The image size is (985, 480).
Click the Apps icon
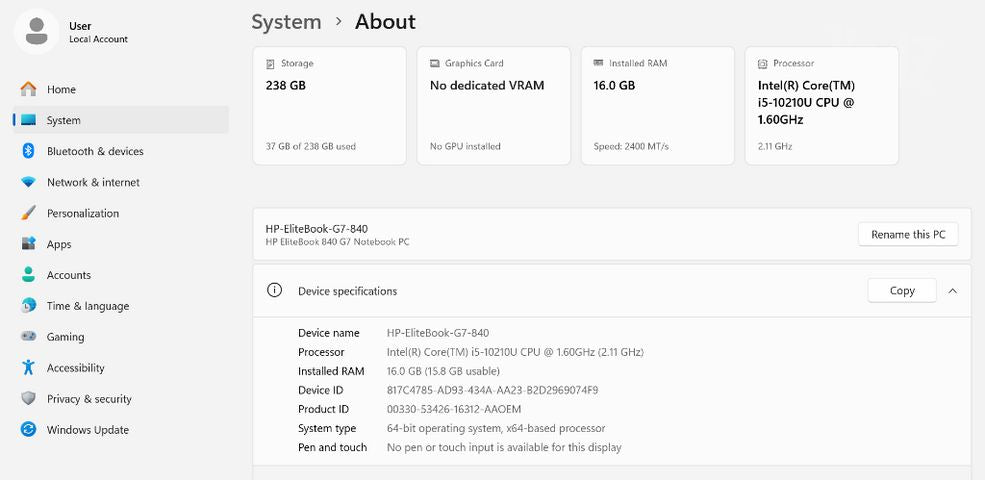point(28,244)
